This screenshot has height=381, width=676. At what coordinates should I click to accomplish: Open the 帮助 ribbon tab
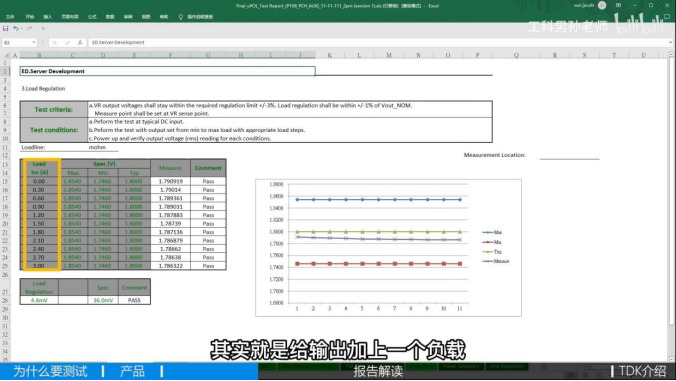click(164, 17)
